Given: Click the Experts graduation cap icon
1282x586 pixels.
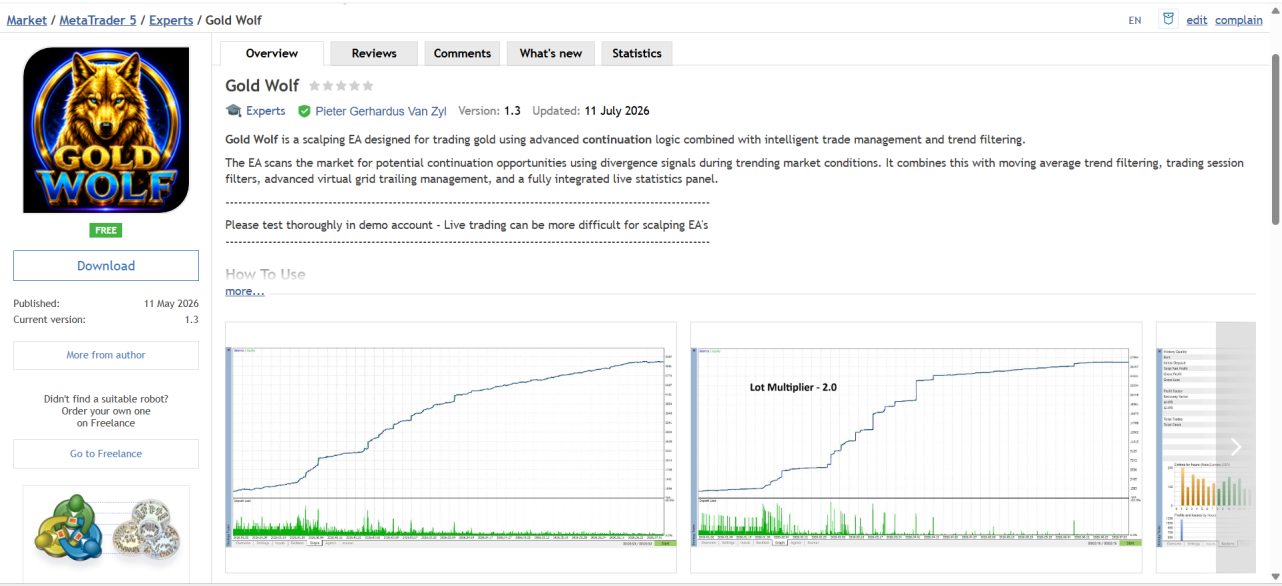Looking at the screenshot, I should tap(233, 111).
